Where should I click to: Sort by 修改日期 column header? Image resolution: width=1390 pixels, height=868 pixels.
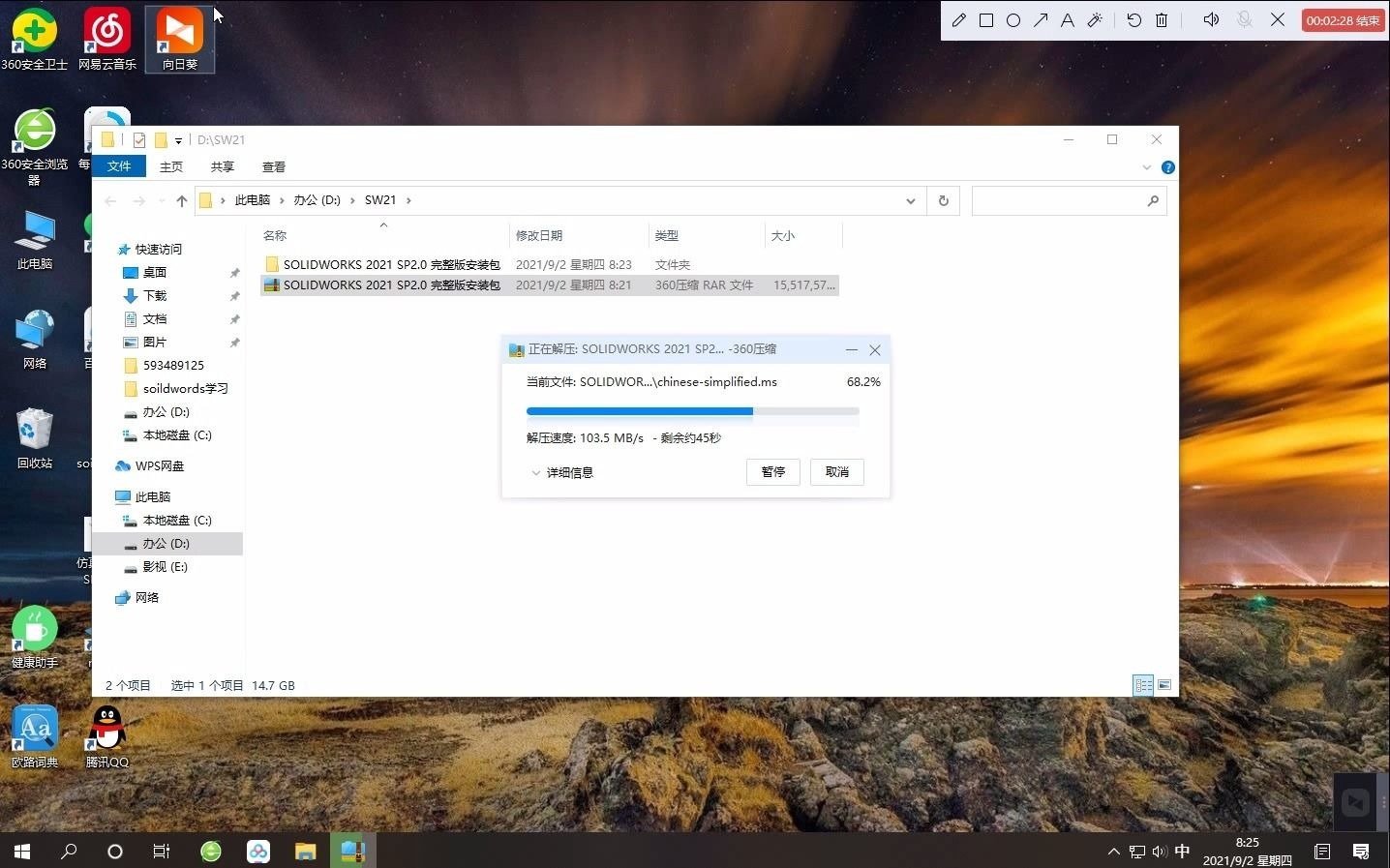[x=539, y=235]
